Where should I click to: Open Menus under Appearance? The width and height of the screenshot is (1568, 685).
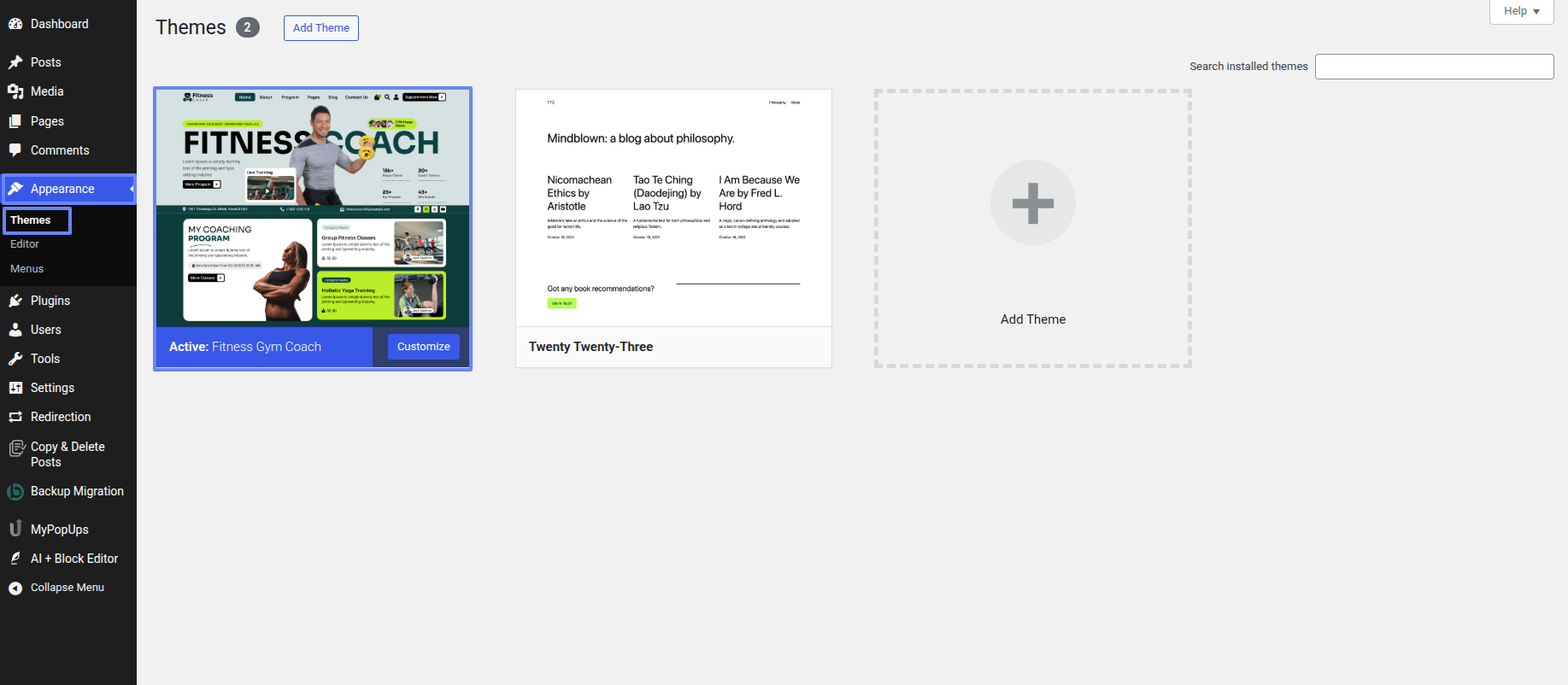(26, 269)
